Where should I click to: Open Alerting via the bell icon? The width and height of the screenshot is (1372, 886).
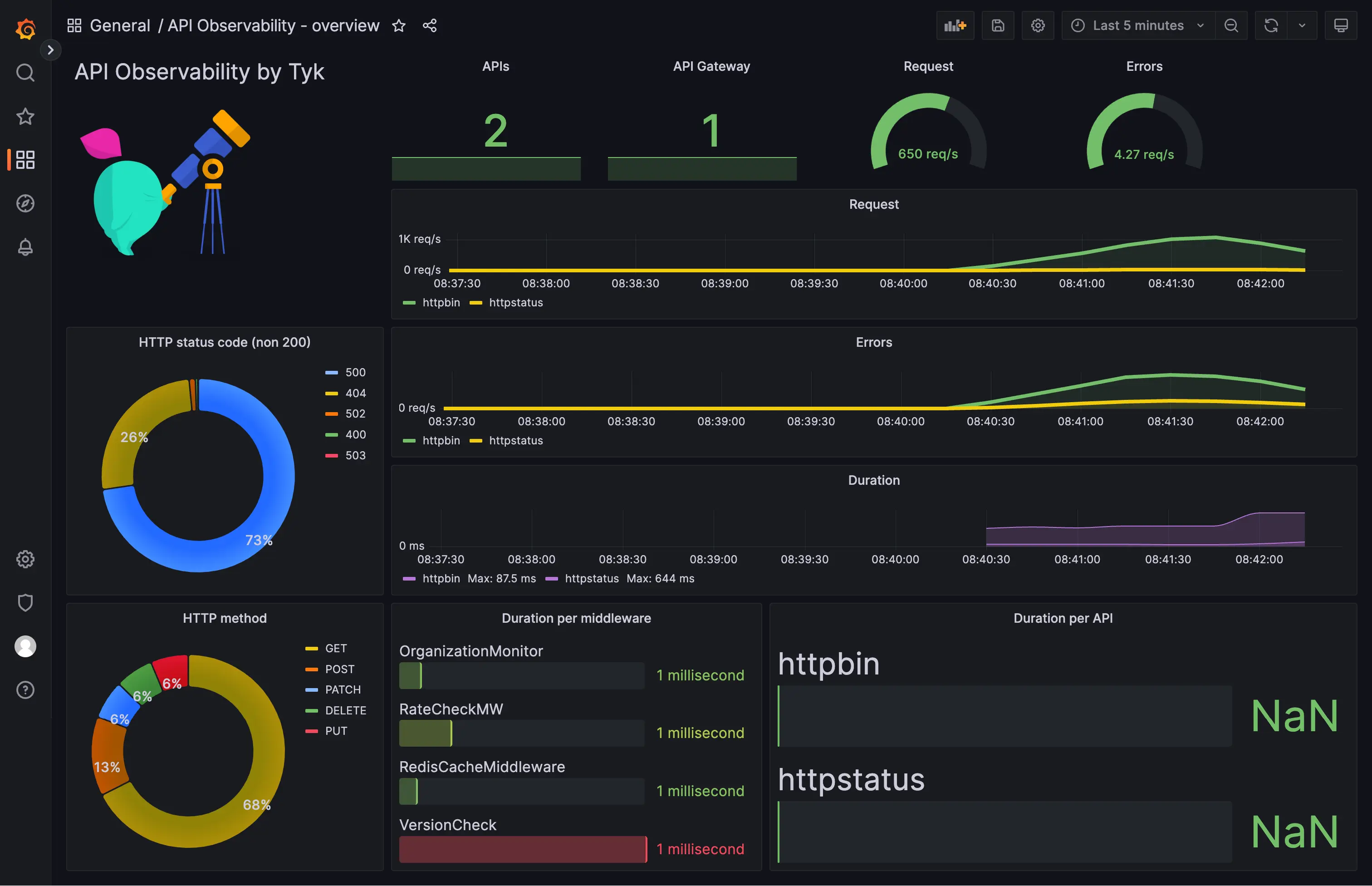(25, 247)
